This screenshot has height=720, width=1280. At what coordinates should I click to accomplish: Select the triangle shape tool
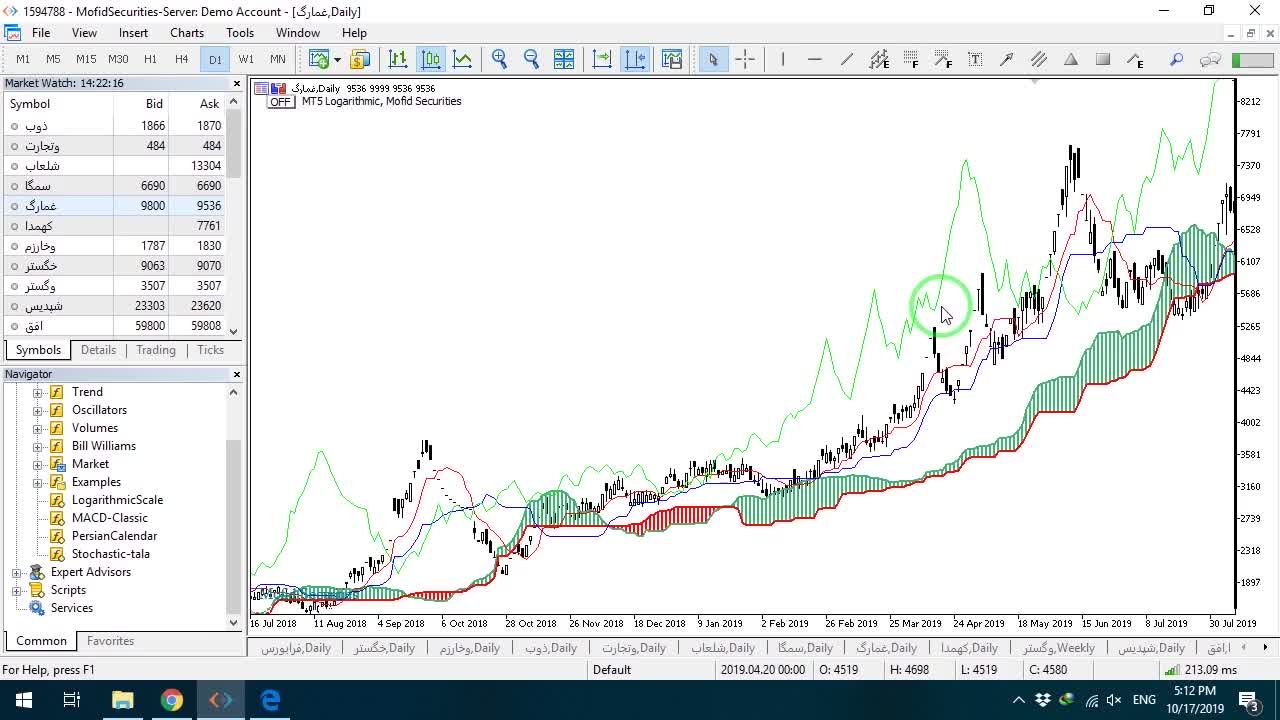point(1071,59)
